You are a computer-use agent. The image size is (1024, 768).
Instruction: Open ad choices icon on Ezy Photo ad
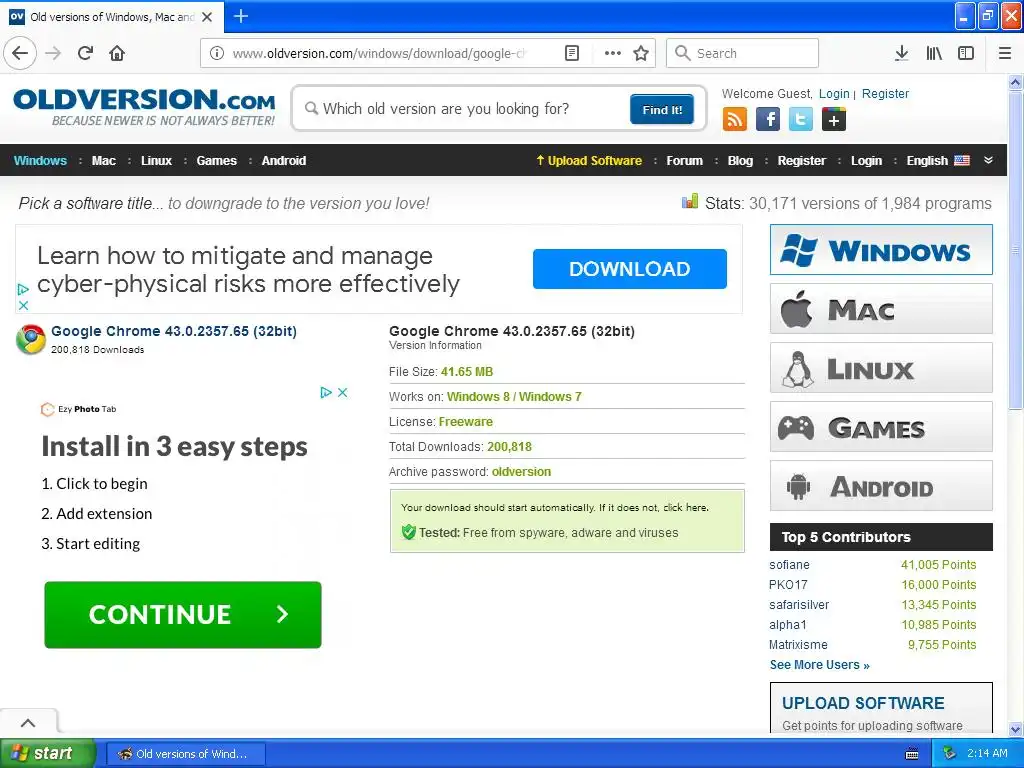coord(326,392)
